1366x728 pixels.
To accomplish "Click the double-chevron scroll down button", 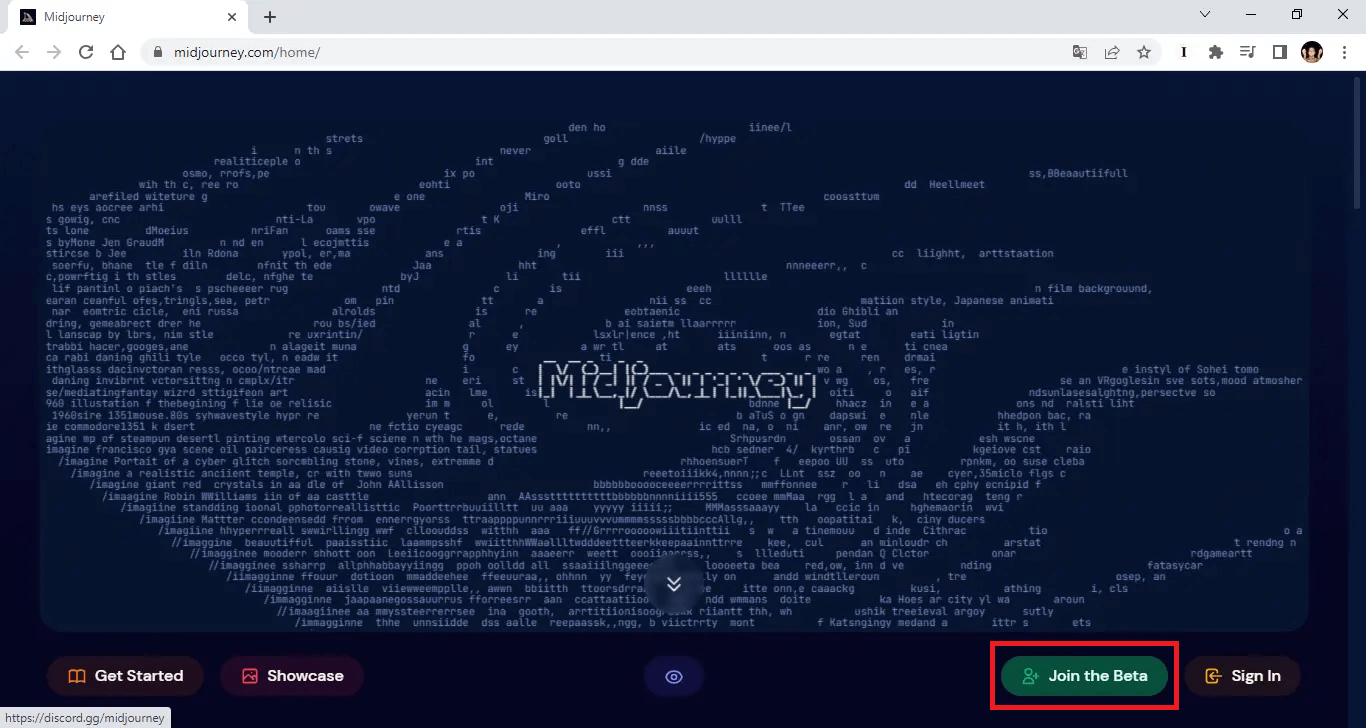I will 674,584.
